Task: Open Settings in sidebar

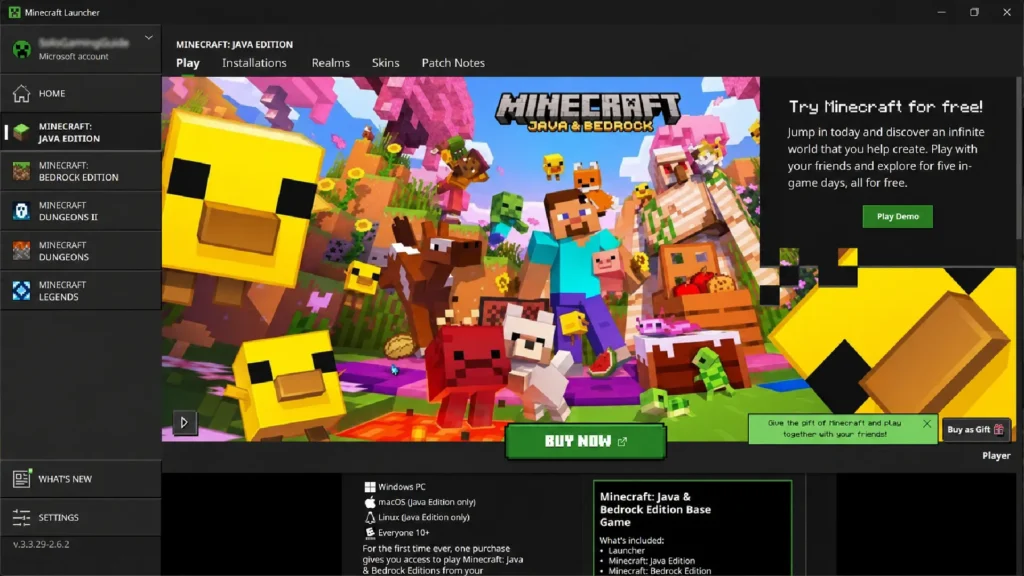Action: point(80,517)
